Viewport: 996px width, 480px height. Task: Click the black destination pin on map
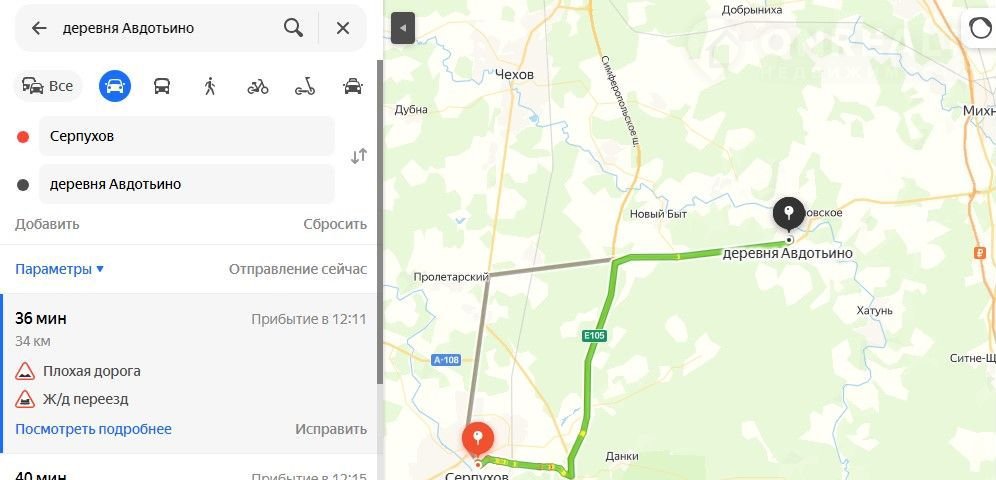pyautogui.click(x=789, y=216)
